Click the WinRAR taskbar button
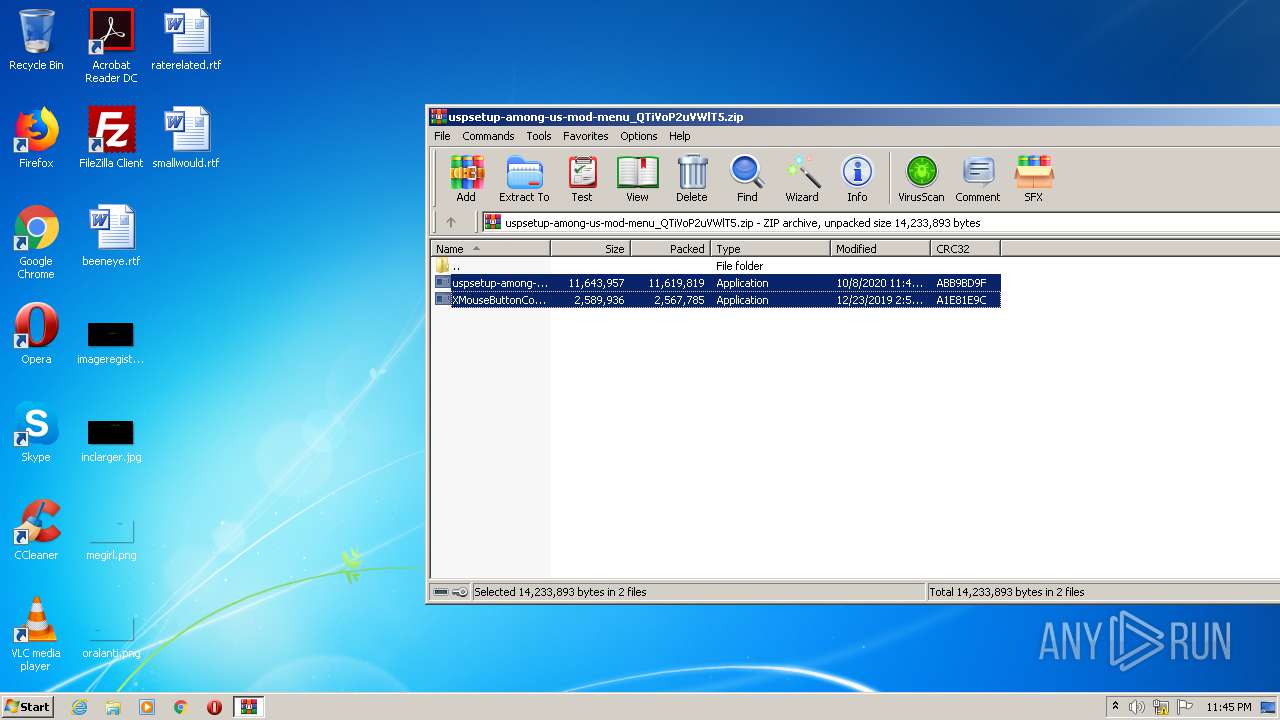 click(248, 707)
